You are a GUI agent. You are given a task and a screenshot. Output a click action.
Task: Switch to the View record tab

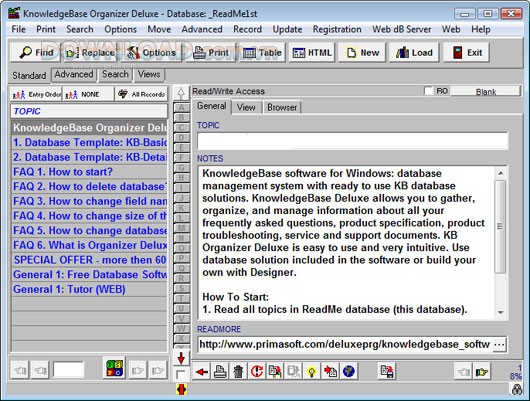coord(246,107)
